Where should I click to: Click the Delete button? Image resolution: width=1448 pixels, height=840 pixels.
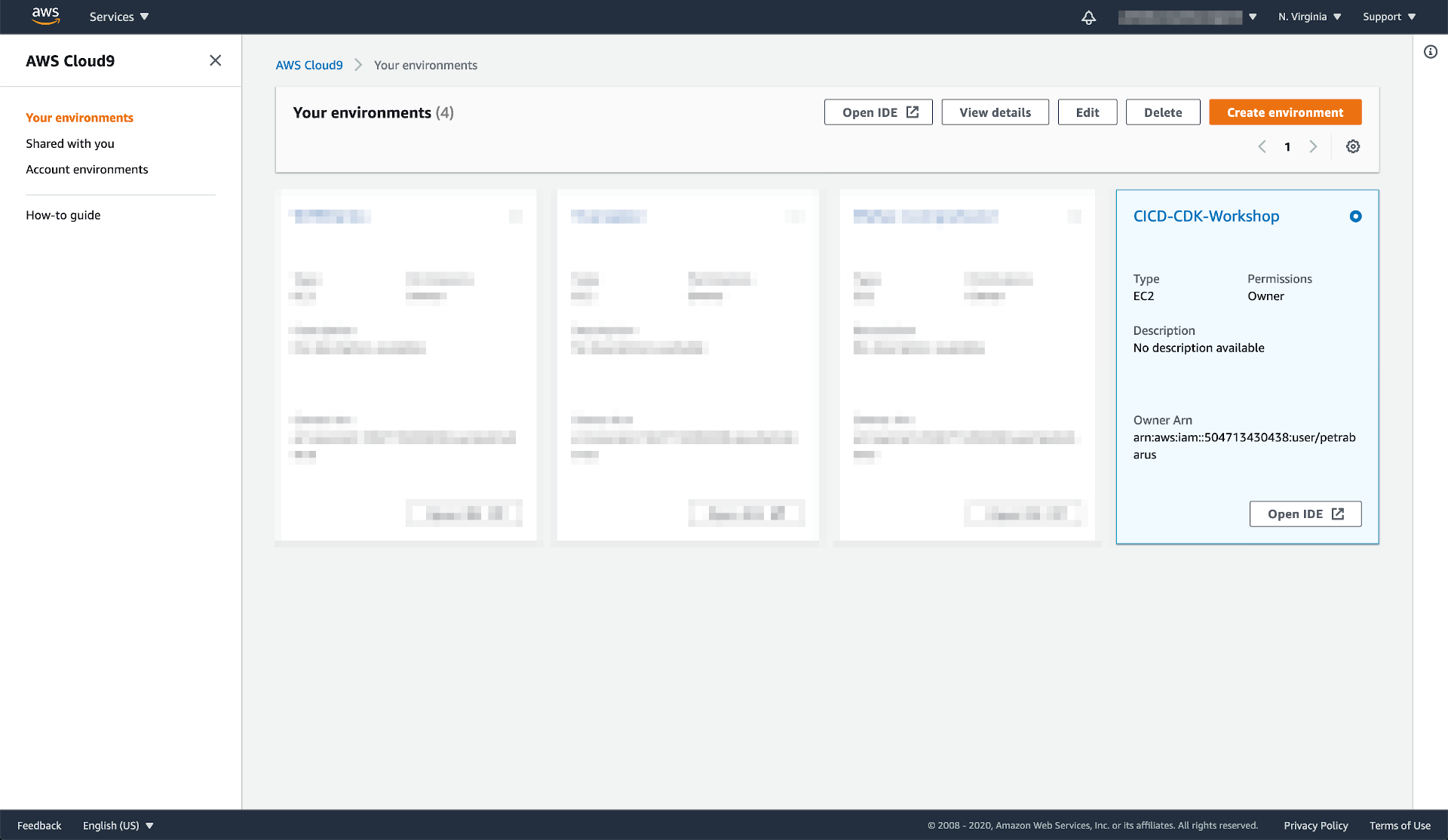coord(1162,112)
